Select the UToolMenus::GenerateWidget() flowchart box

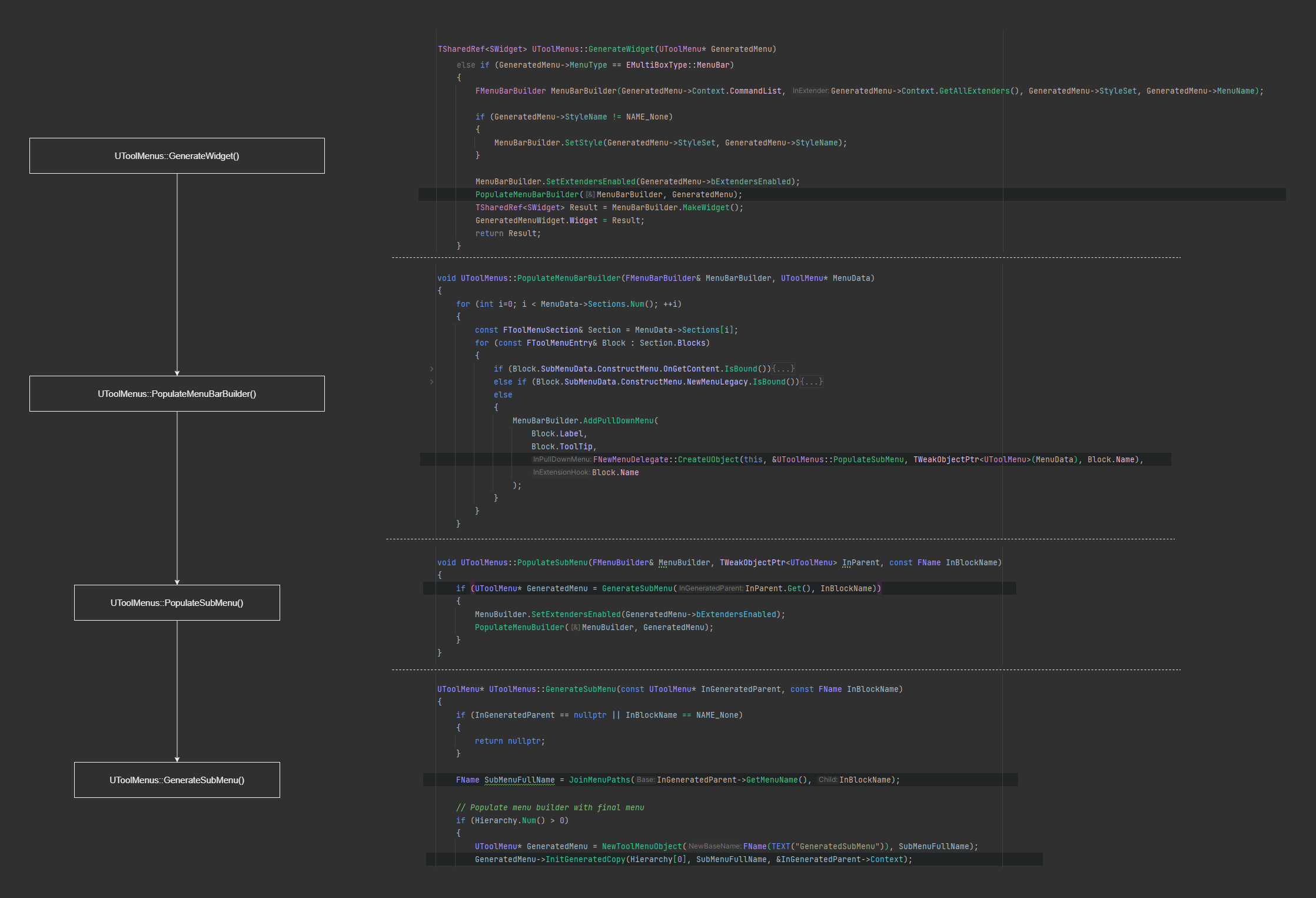coord(177,156)
